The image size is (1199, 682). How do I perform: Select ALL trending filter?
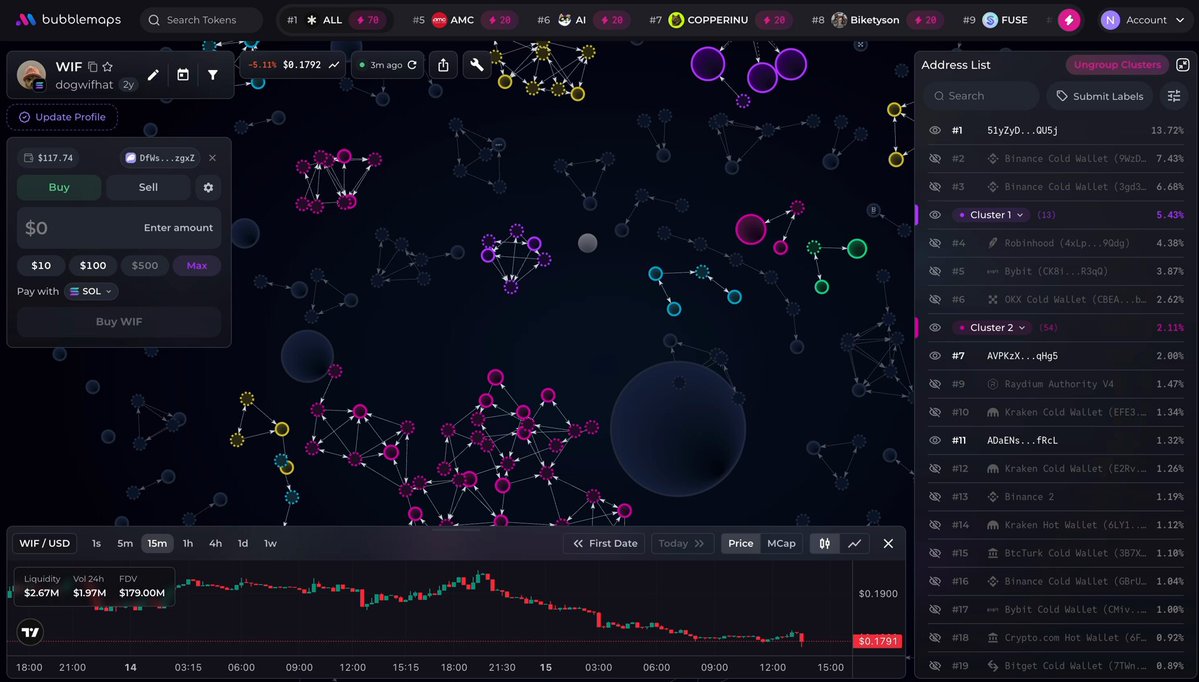coord(333,20)
